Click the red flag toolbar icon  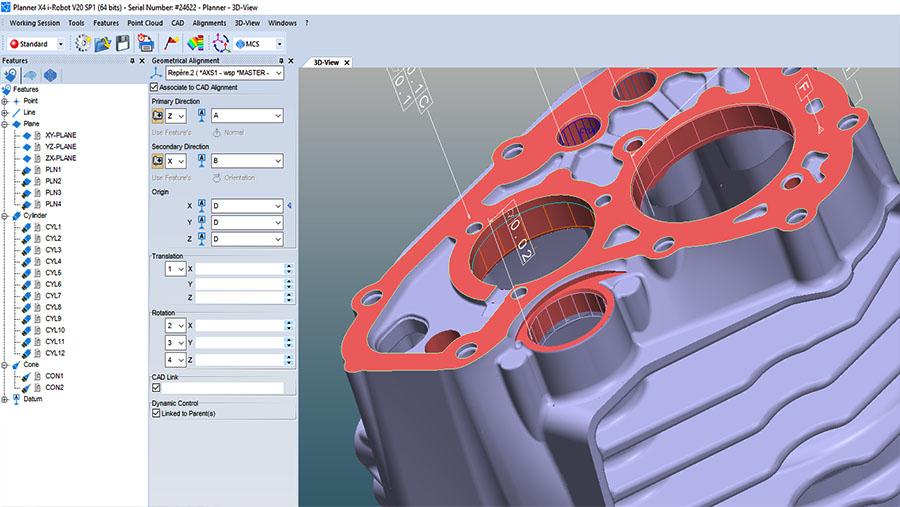(x=172, y=44)
